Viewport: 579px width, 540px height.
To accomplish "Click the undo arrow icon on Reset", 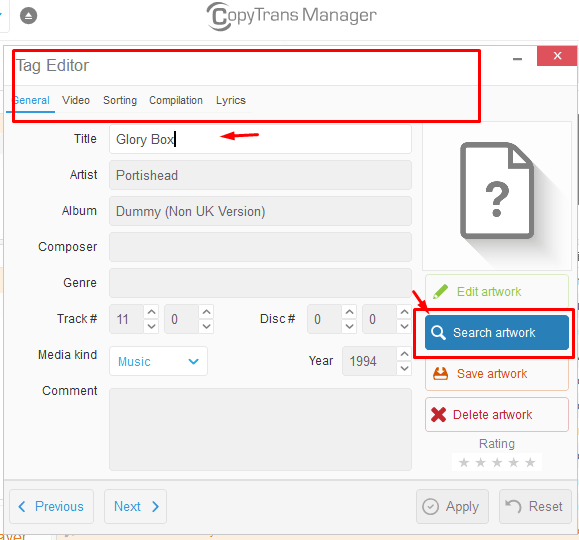I will click(x=513, y=506).
